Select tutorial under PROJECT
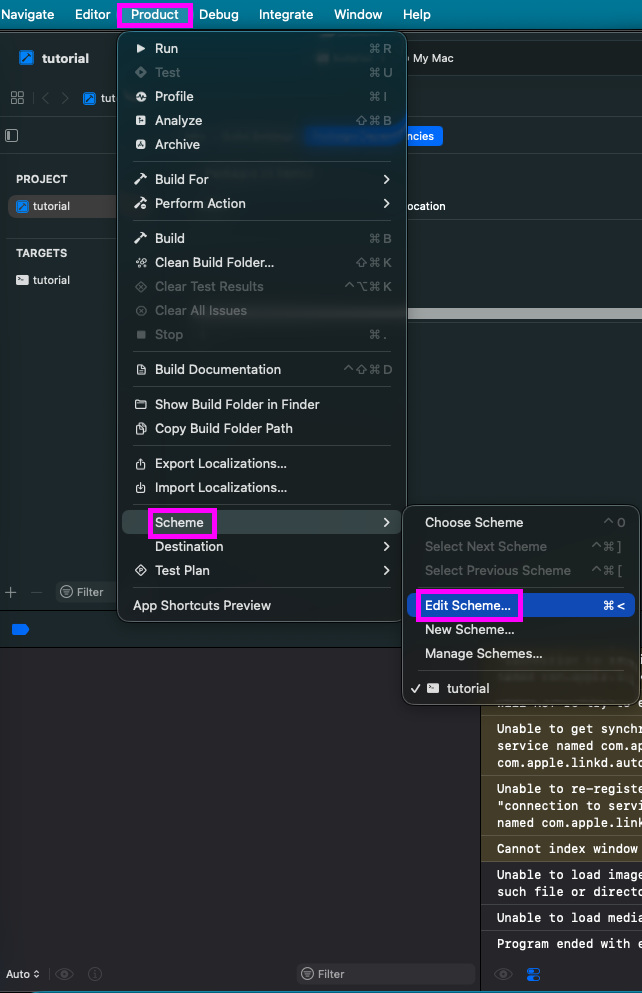642x993 pixels. click(x=61, y=206)
